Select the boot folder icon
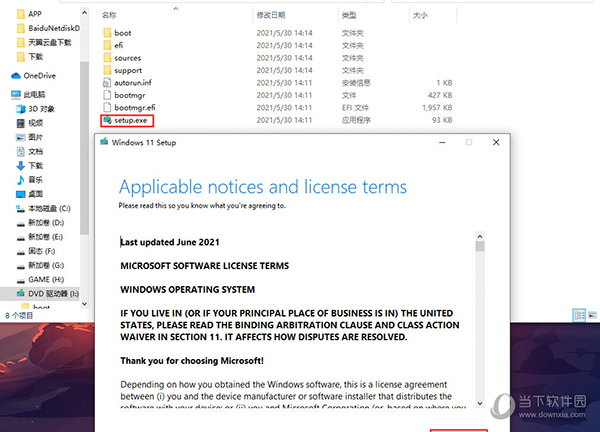This screenshot has width=600, height=432. (107, 33)
